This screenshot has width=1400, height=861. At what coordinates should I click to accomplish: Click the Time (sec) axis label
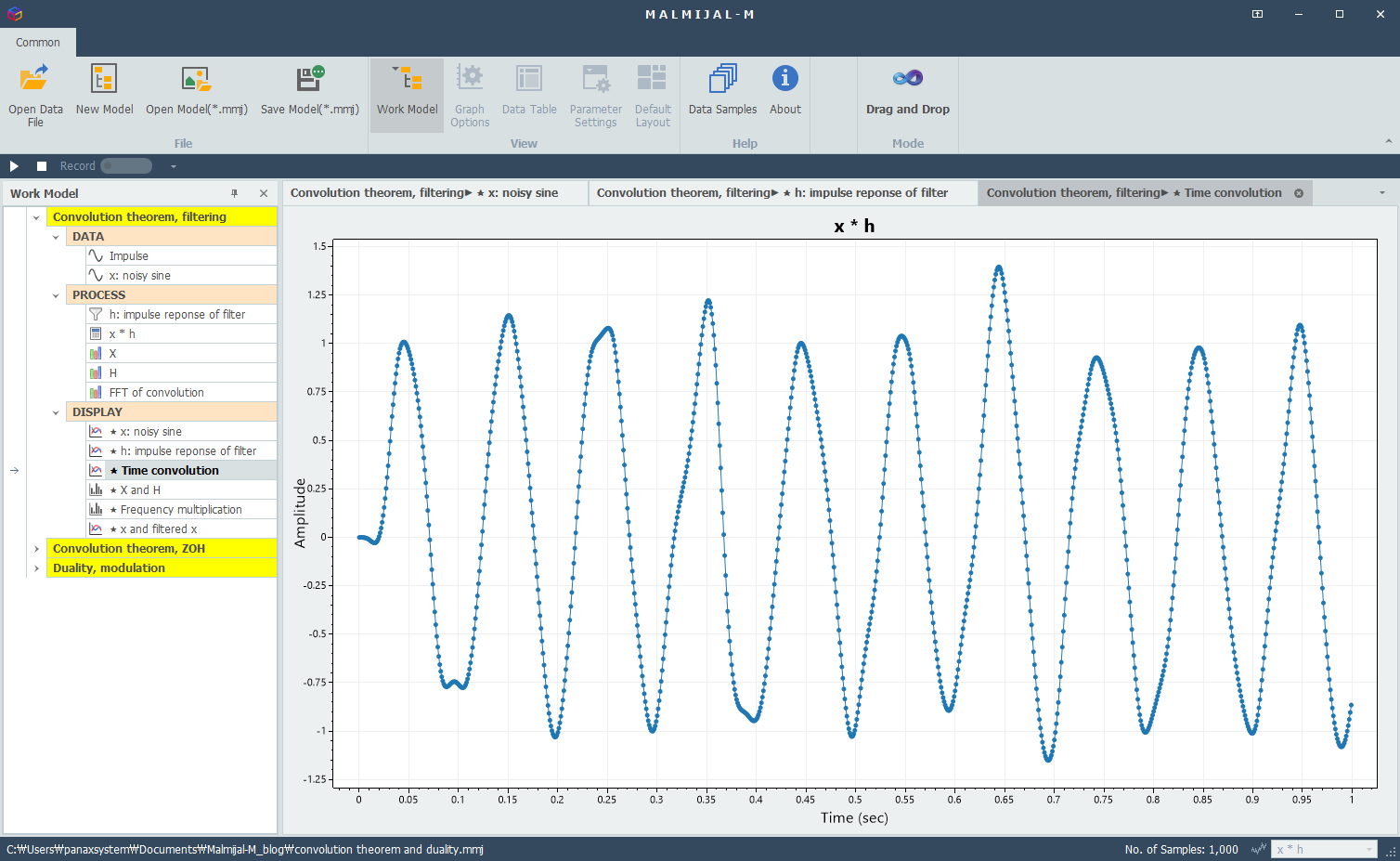[x=854, y=817]
